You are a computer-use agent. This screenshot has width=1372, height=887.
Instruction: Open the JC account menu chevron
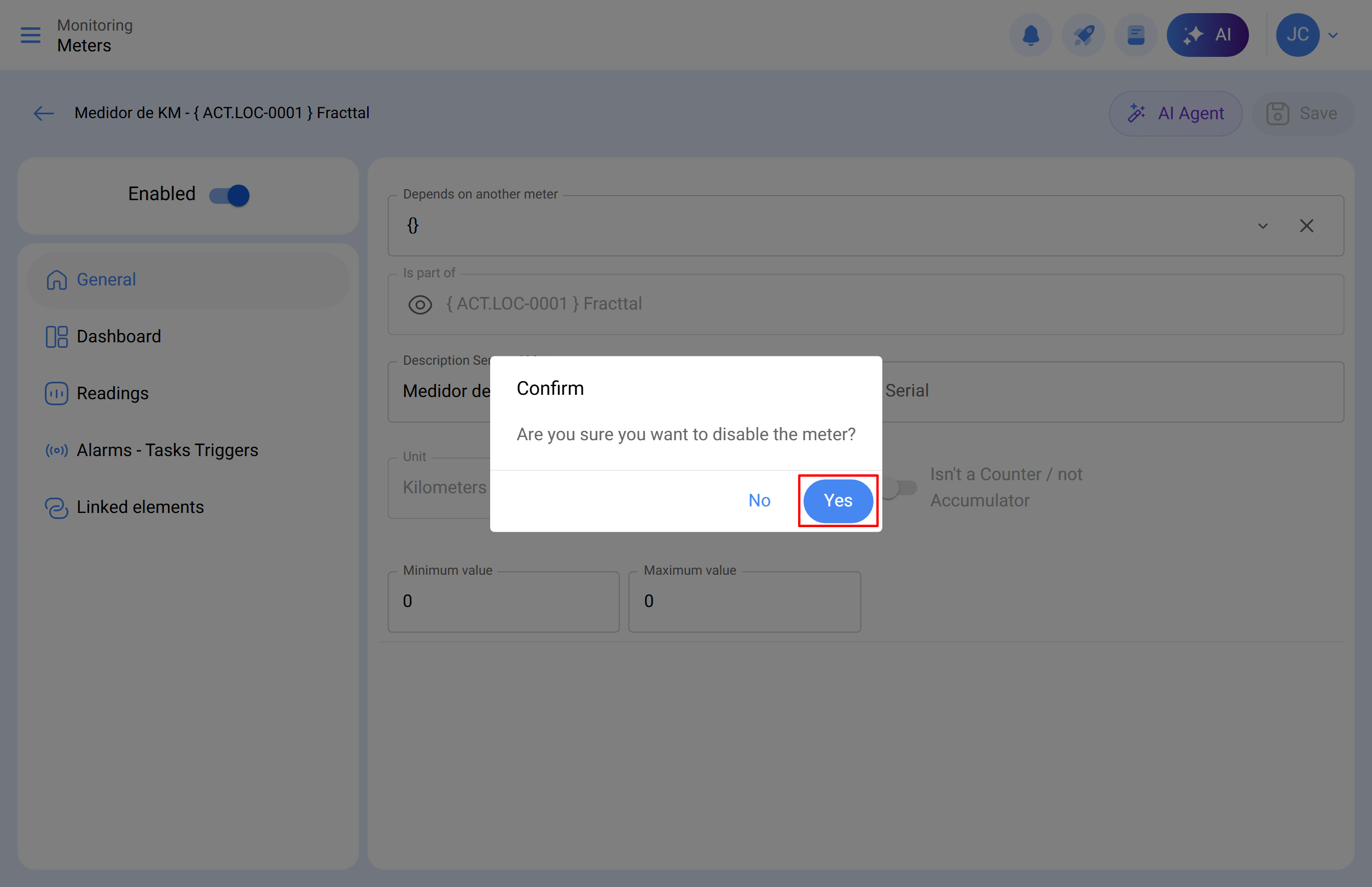1333,34
